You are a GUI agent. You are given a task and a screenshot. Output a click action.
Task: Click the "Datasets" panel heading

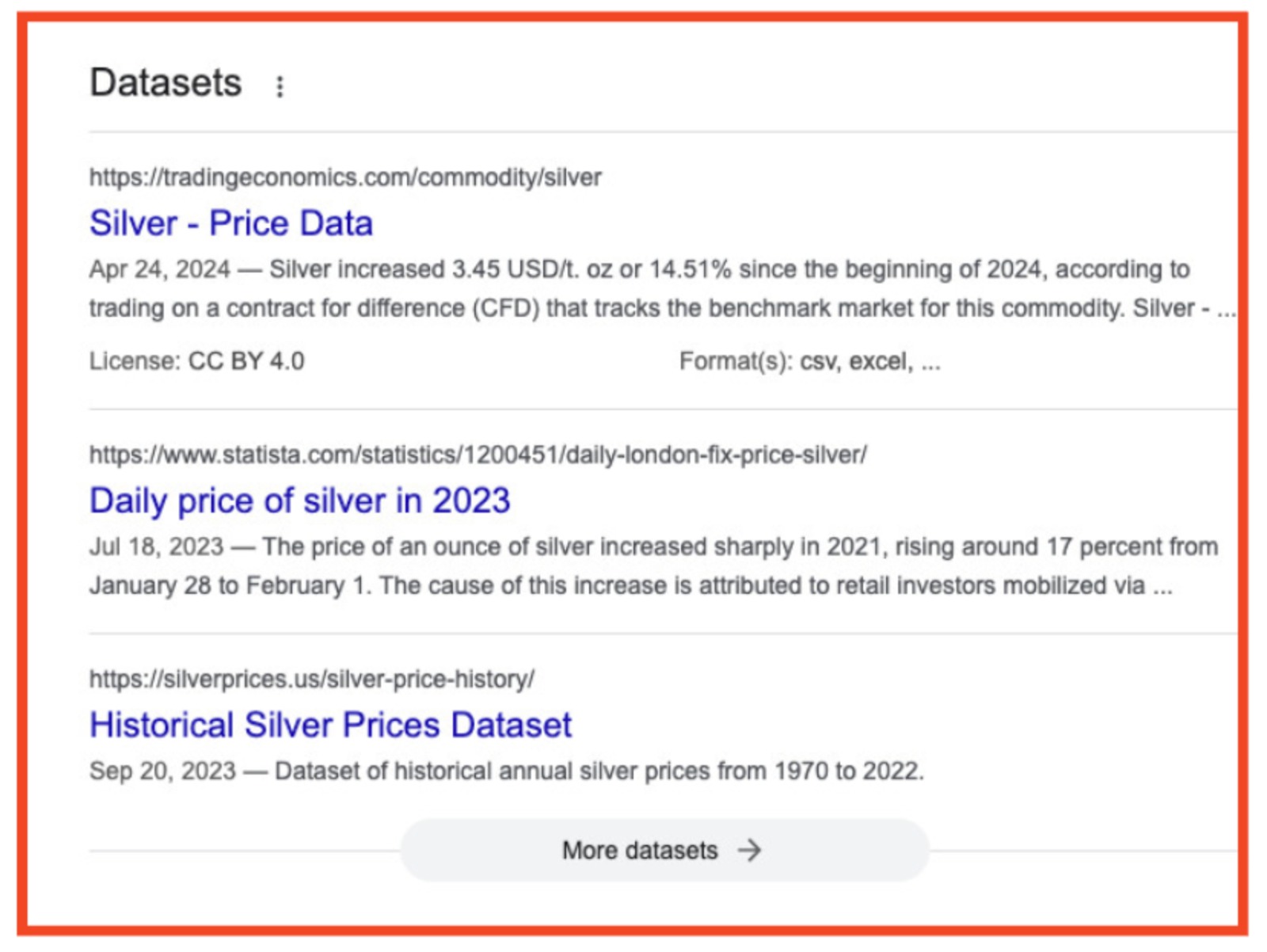tap(166, 82)
